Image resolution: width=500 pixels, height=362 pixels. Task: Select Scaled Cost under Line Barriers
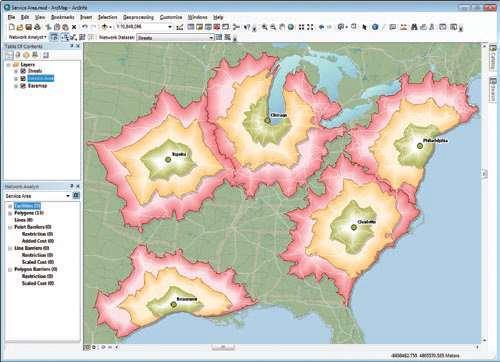[38, 262]
